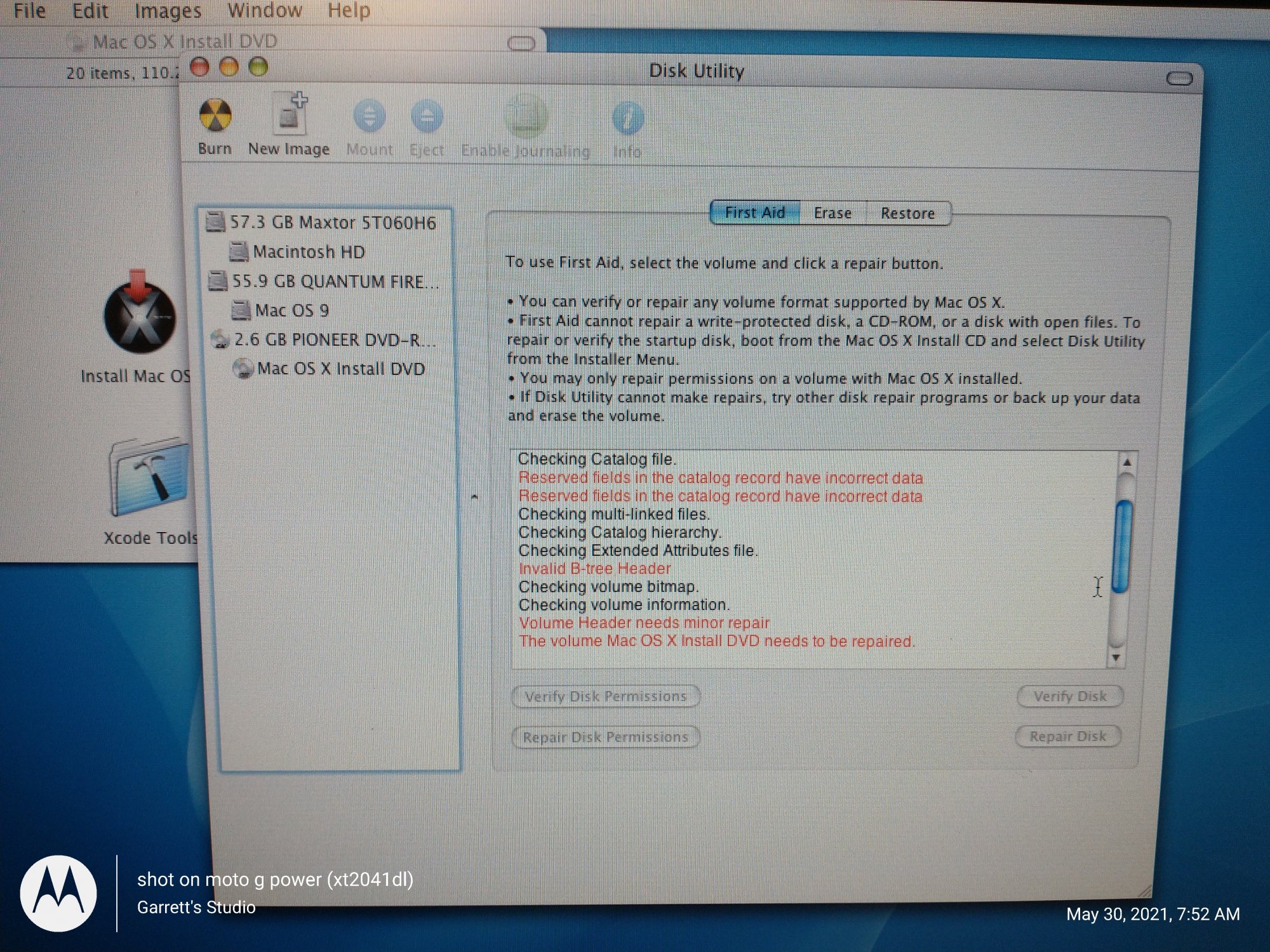
Task: Click the Verify Disk button
Action: (1070, 696)
